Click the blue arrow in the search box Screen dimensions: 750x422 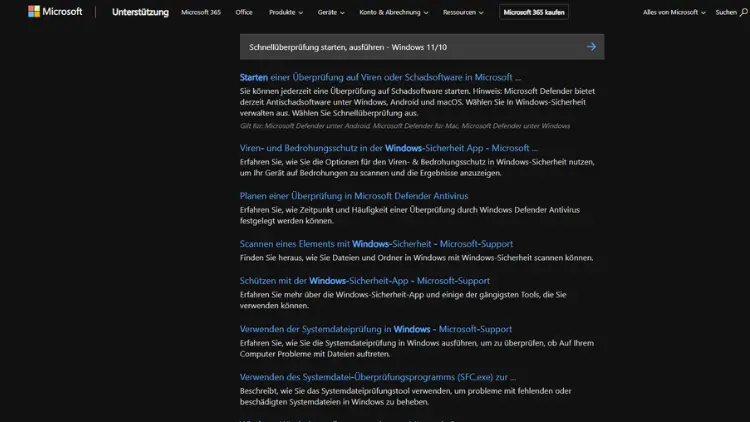pyautogui.click(x=591, y=47)
